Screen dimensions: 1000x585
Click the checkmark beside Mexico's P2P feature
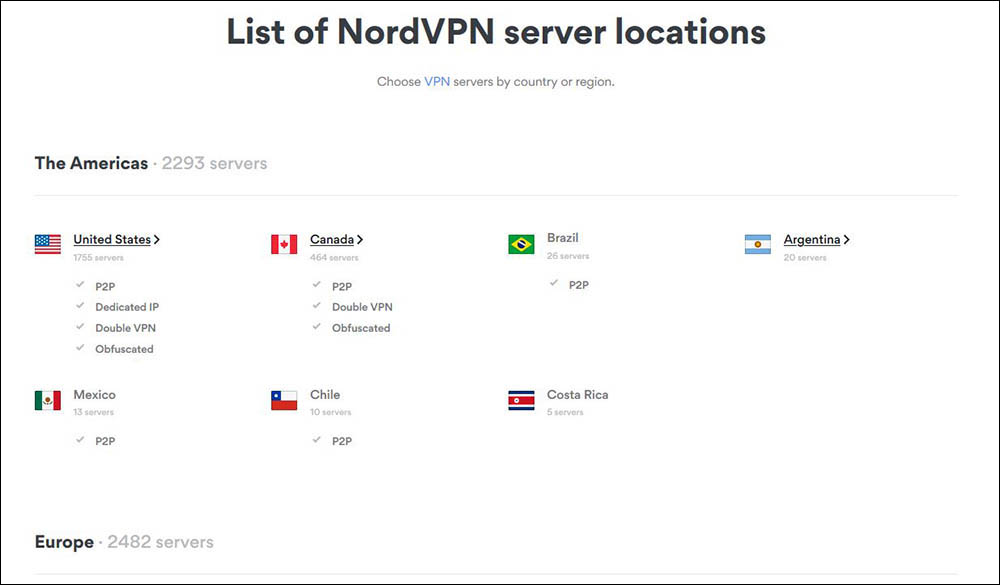80,440
